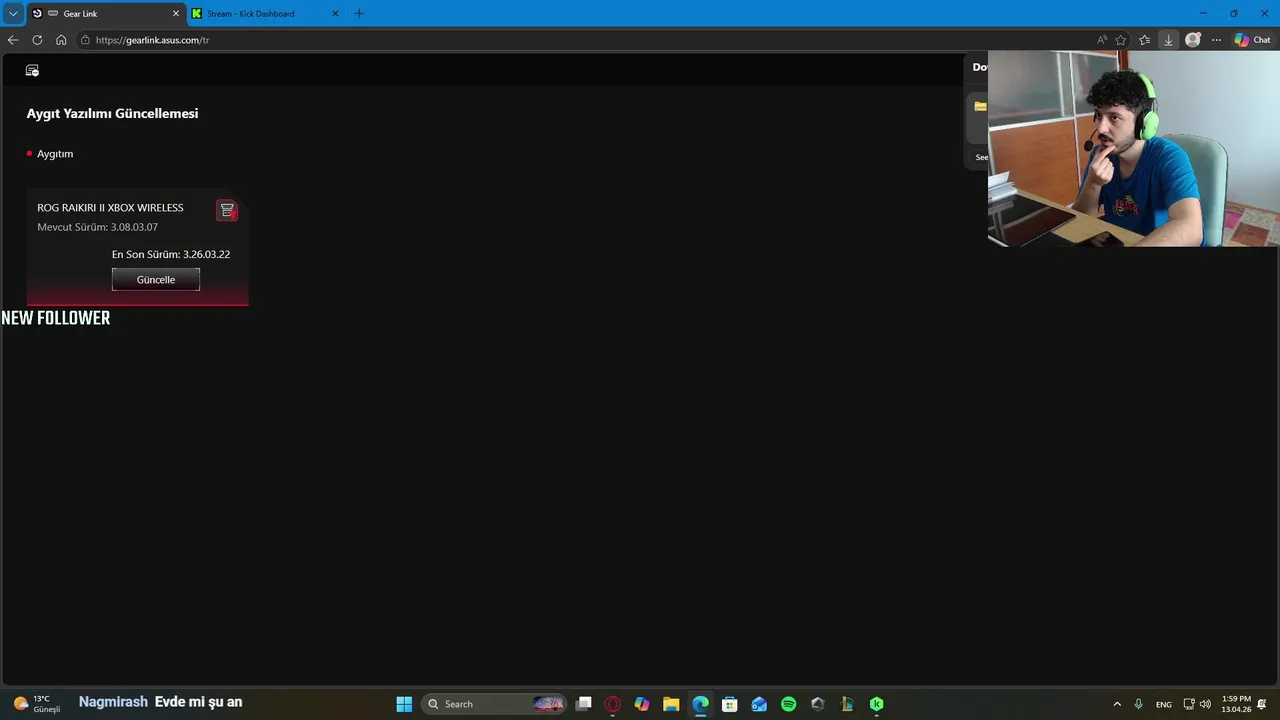
Task: Change the ENG input language
Action: pos(1164,704)
